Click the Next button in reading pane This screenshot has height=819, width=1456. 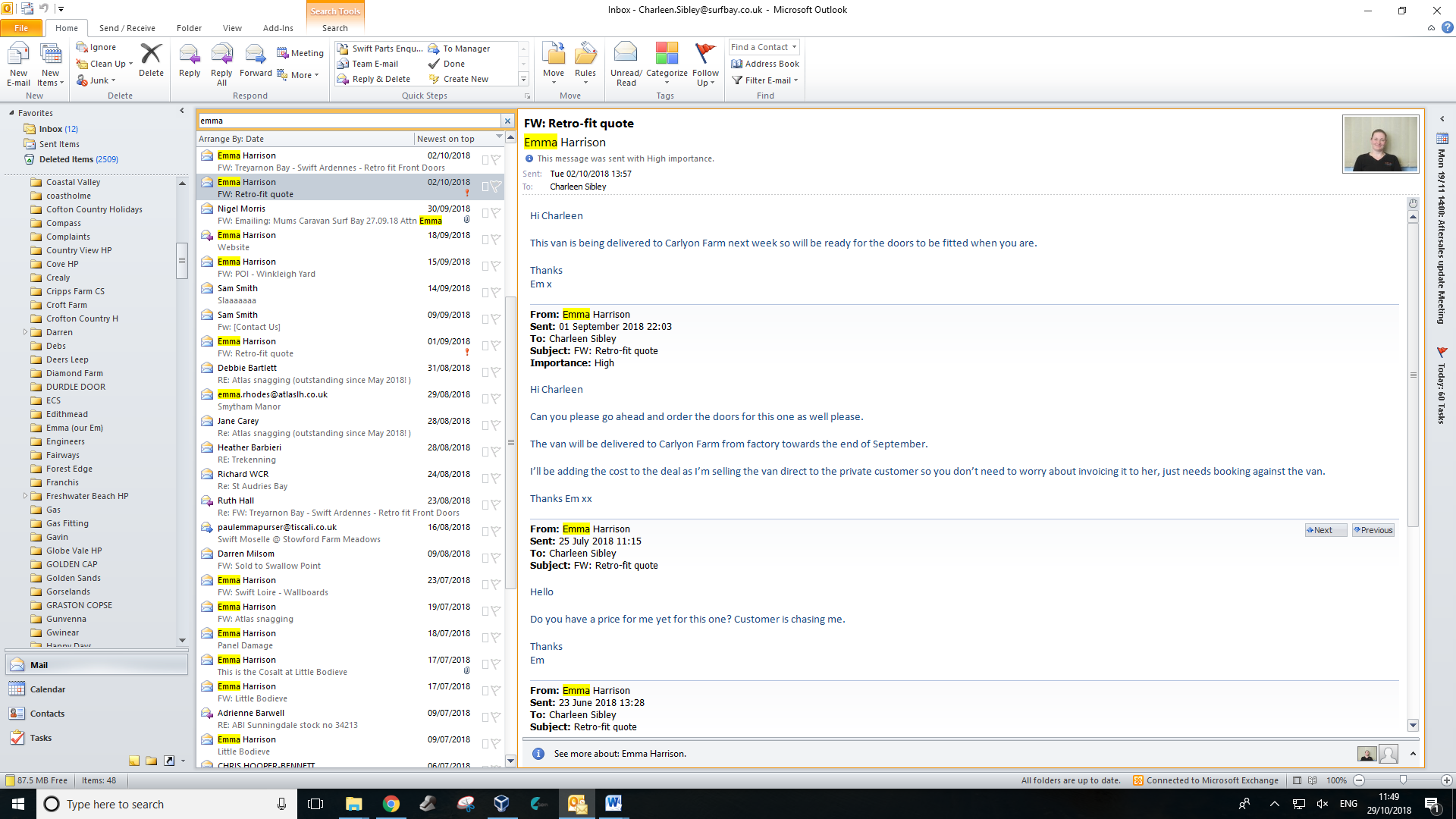1324,530
